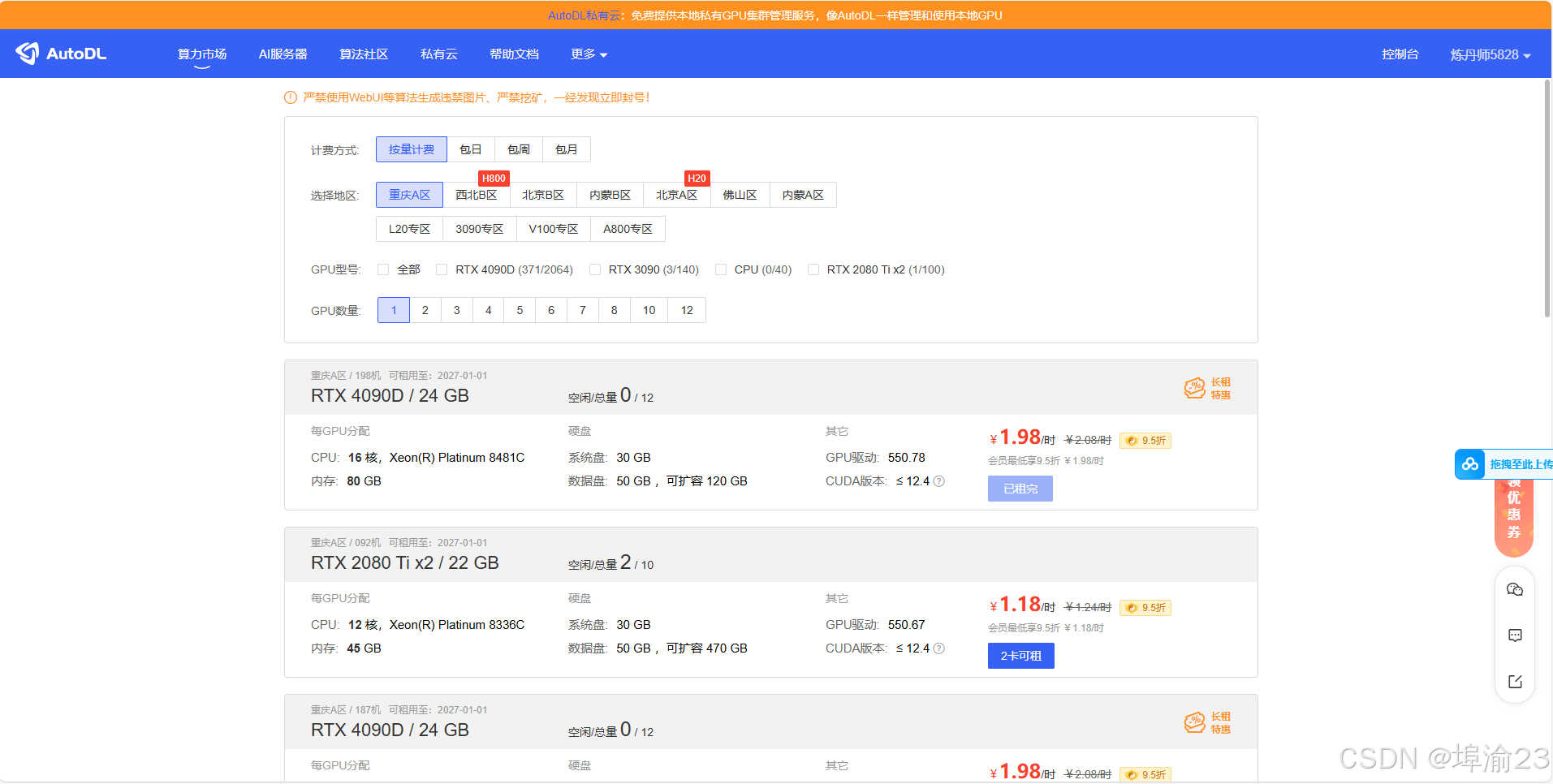Click the share export icon in sidebar
The image size is (1553, 784).
(x=1515, y=682)
